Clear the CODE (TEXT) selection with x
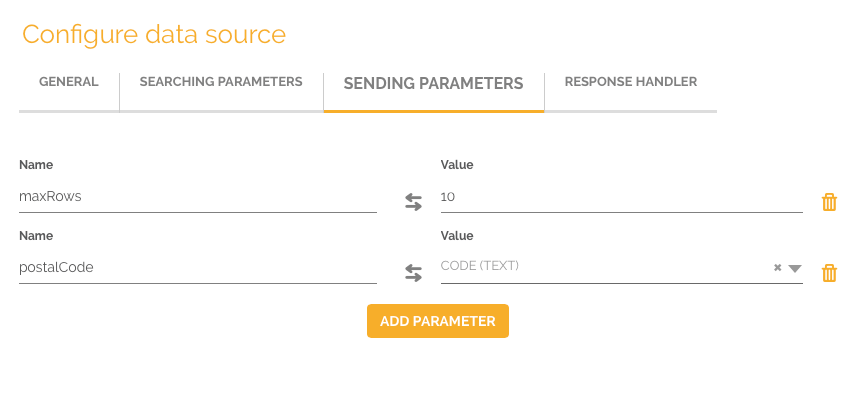This screenshot has width=846, height=397. click(x=777, y=268)
